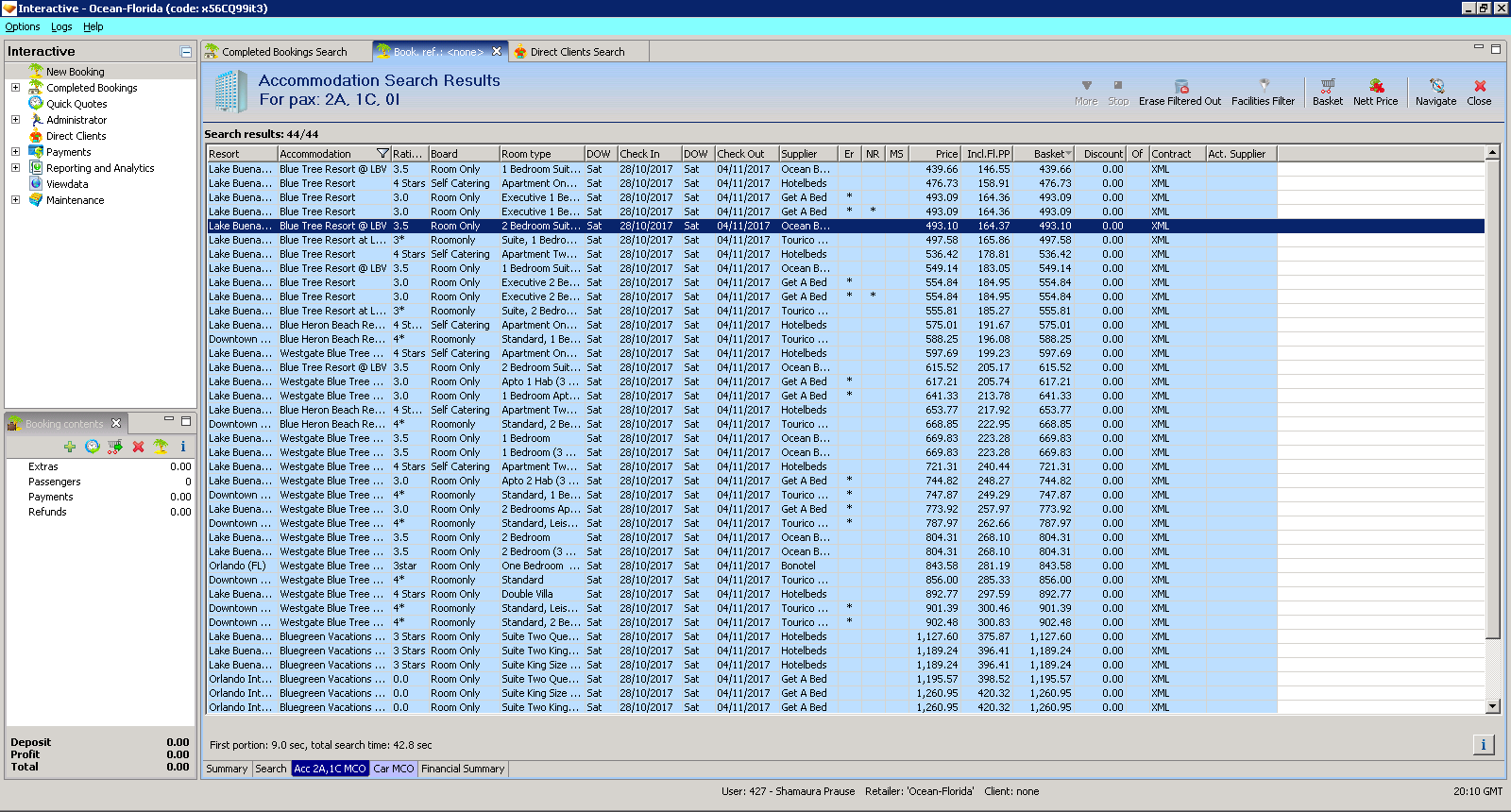Expand the Administrator tree node
Screen dimensions: 1511x812
point(15,119)
